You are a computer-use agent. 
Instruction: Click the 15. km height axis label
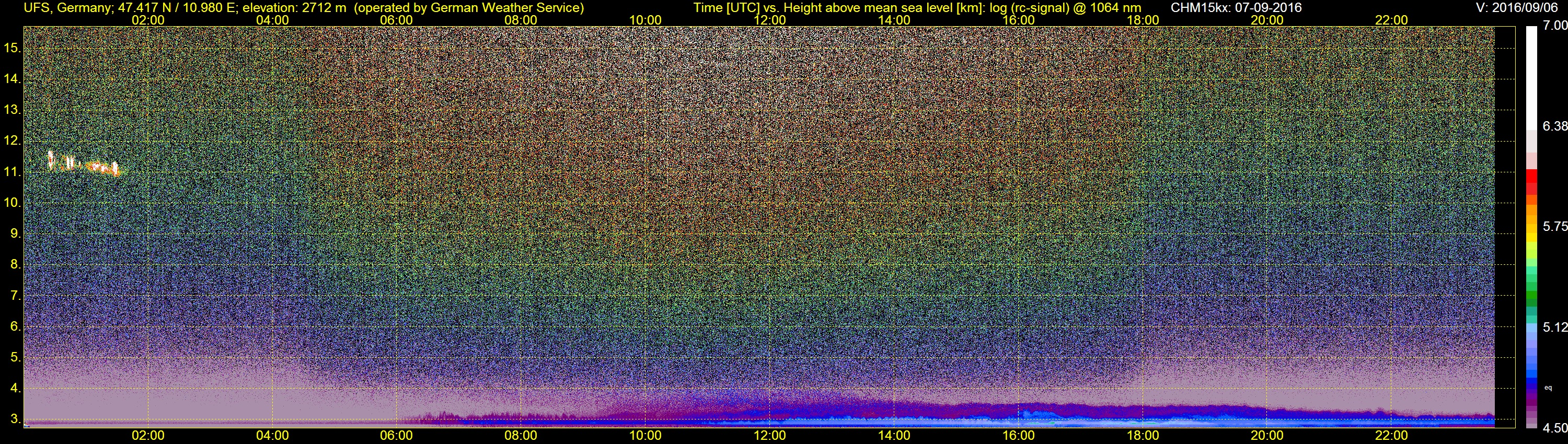coord(13,48)
